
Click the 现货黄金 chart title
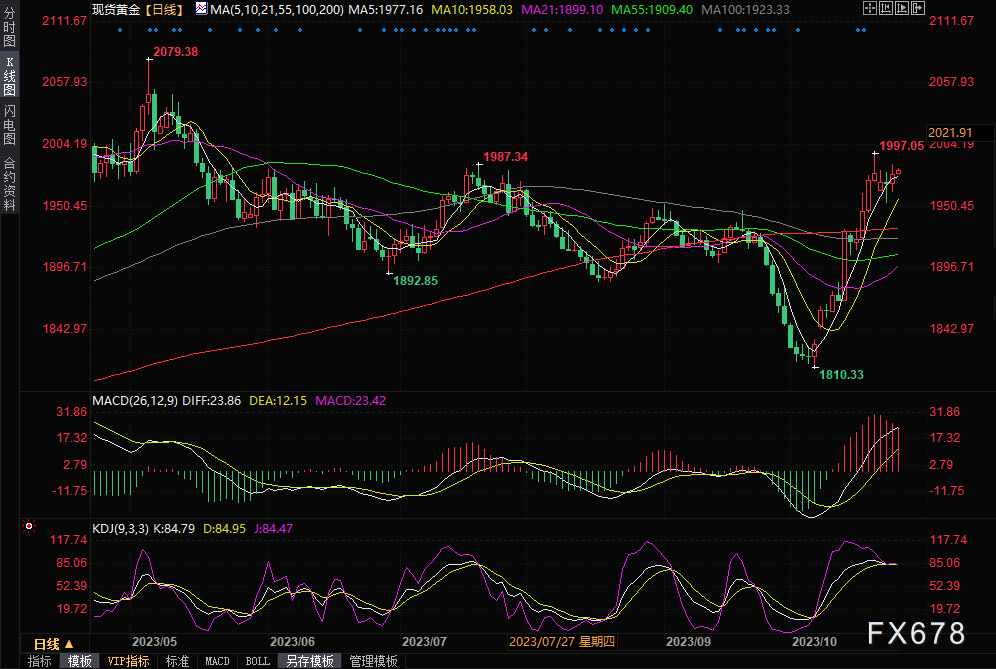pyautogui.click(x=116, y=9)
